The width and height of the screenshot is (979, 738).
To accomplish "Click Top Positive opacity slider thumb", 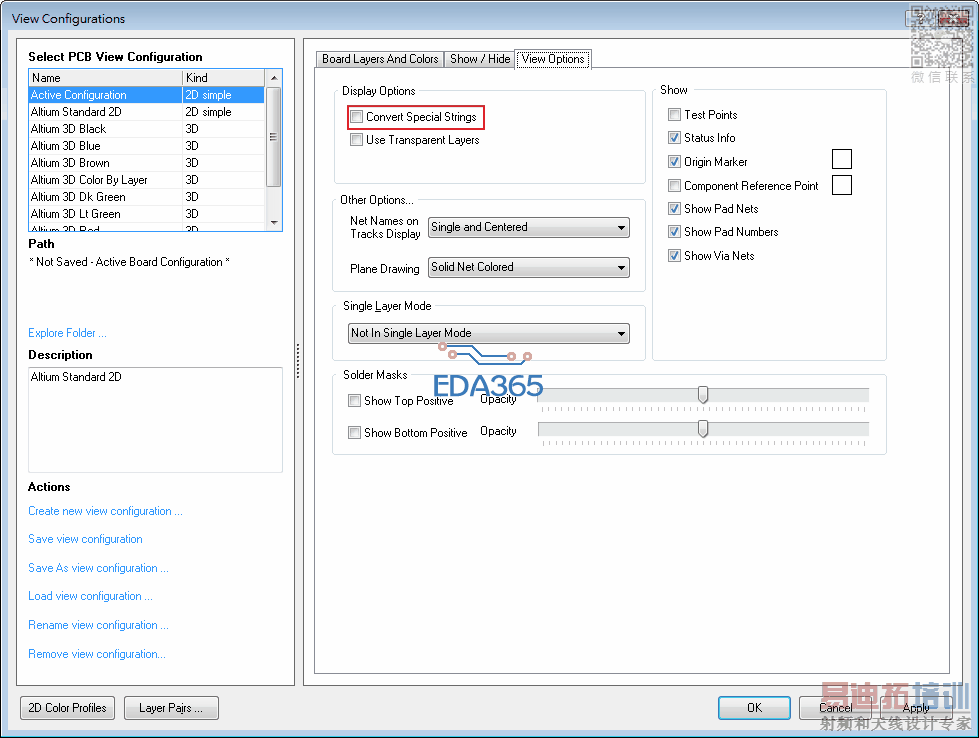I will [703, 395].
